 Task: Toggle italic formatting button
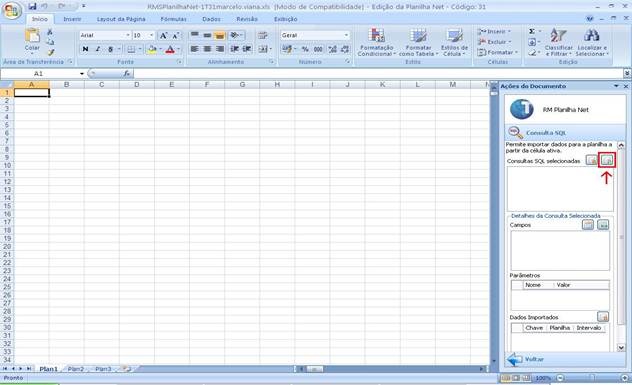(98, 49)
